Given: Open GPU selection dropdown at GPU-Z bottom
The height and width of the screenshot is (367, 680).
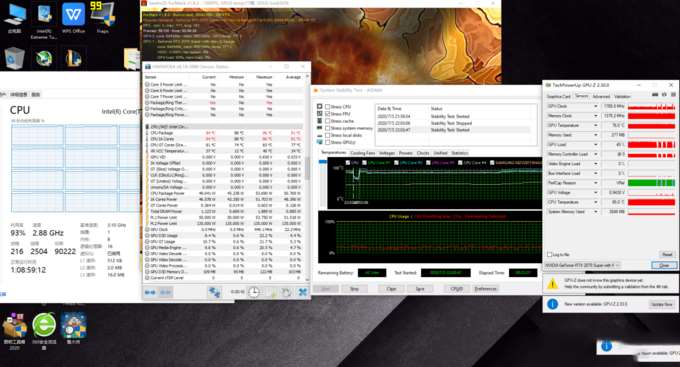Looking at the screenshot, I should pyautogui.click(x=583, y=265).
